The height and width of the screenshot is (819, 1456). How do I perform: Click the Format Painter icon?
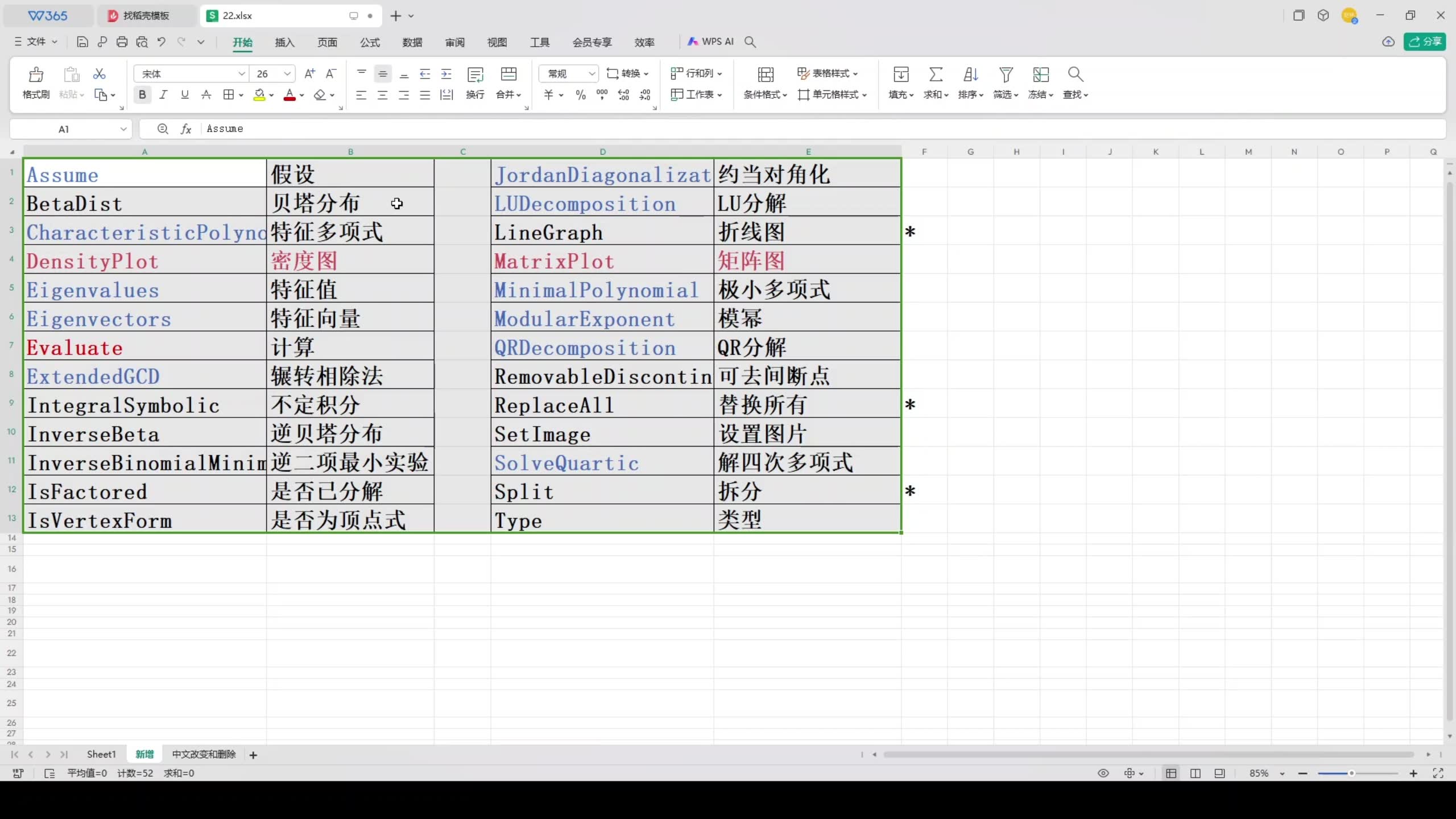(x=36, y=75)
